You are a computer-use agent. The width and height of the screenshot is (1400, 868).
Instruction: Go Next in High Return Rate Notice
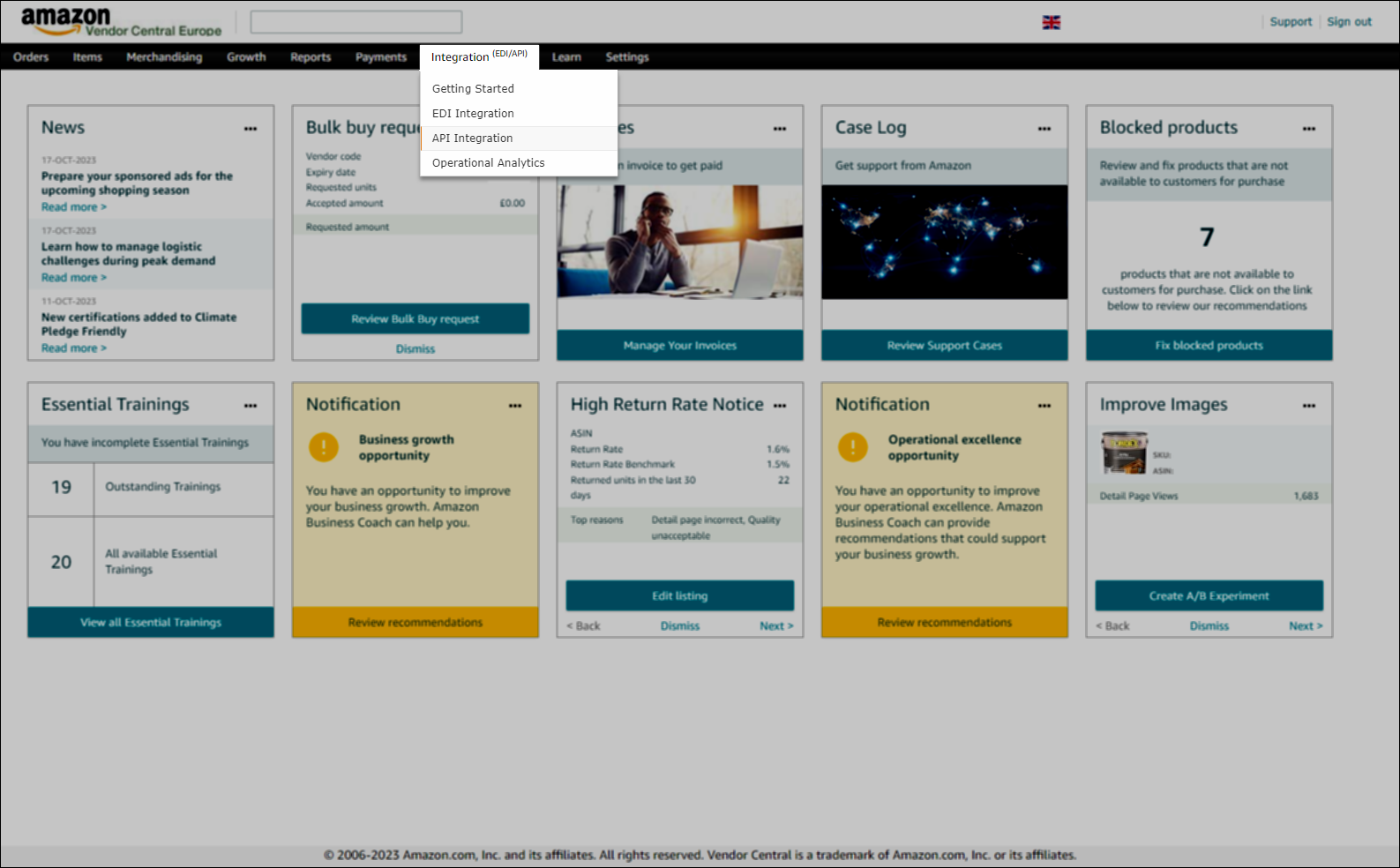tap(776, 626)
